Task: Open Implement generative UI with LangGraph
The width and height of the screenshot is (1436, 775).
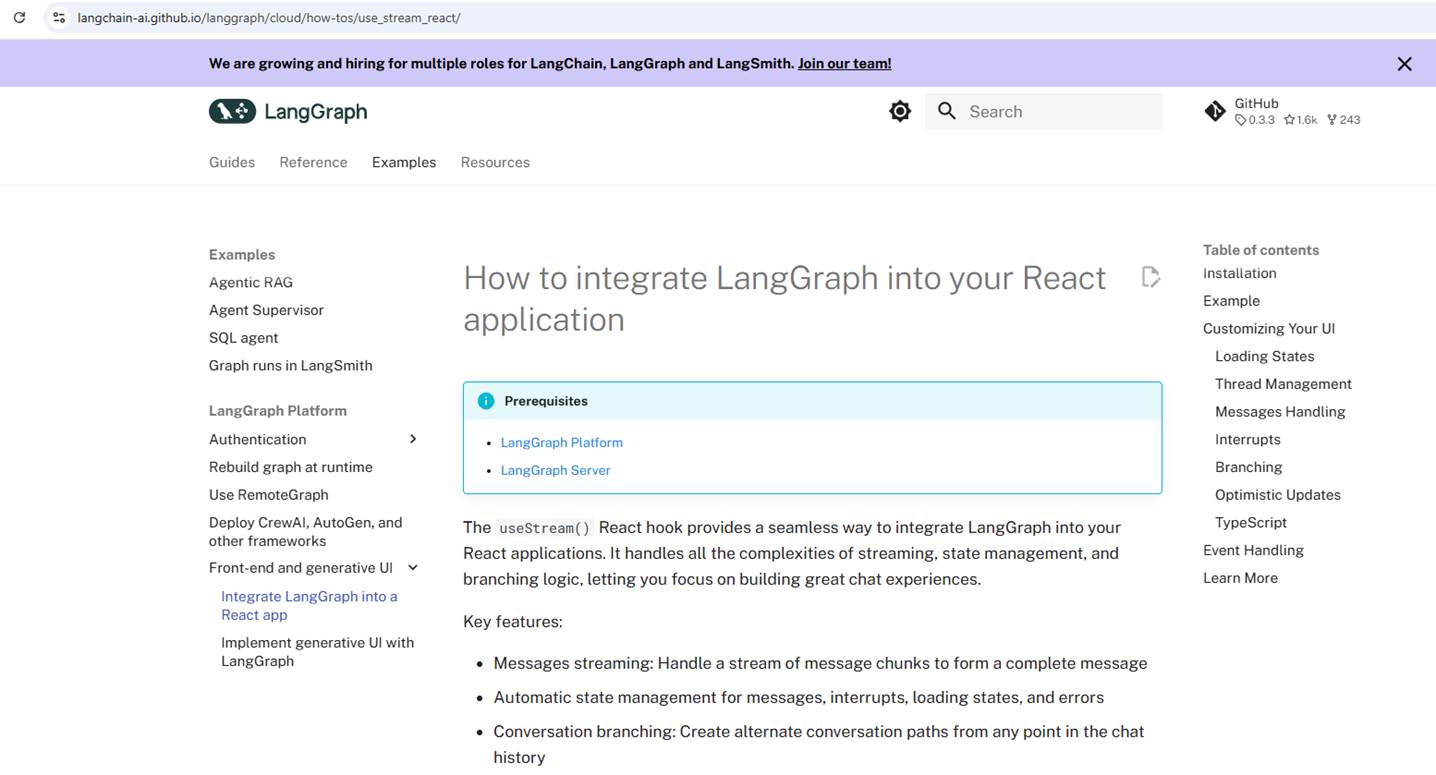Action: point(317,652)
